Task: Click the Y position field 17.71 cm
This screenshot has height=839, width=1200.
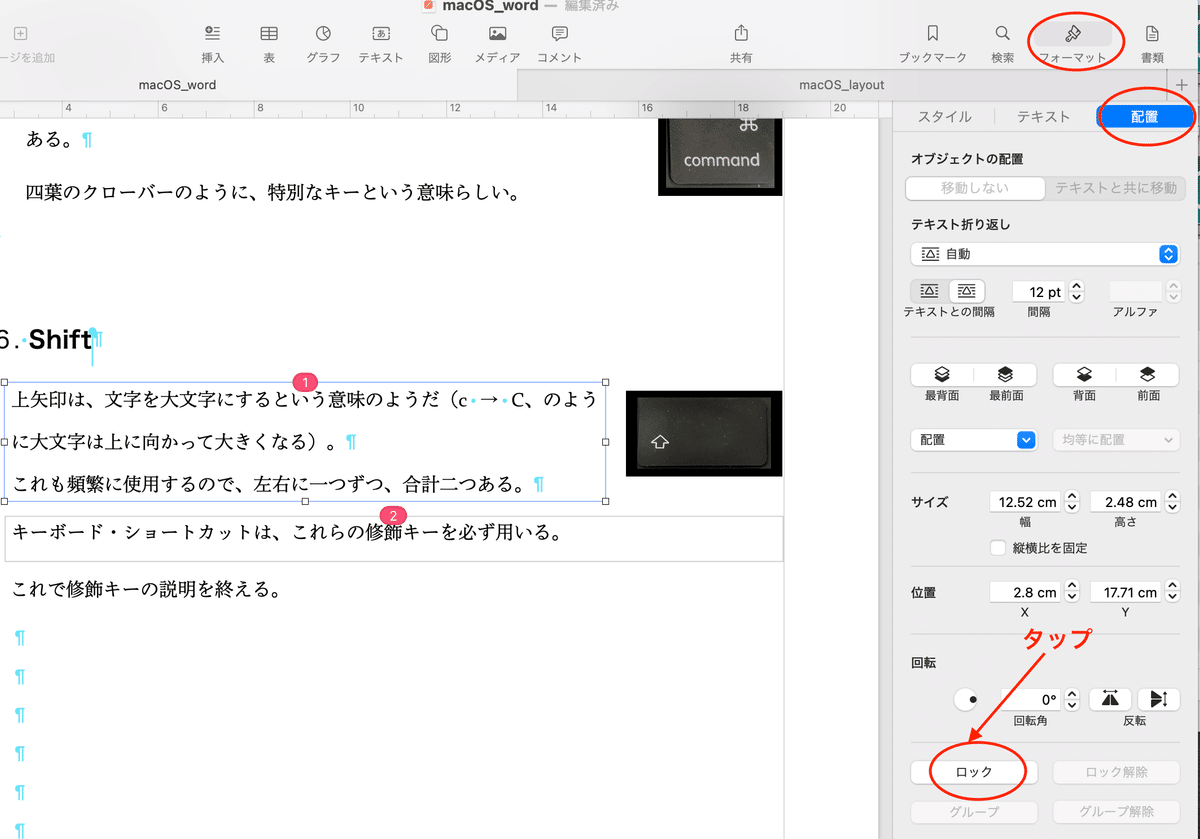Action: point(1126,592)
